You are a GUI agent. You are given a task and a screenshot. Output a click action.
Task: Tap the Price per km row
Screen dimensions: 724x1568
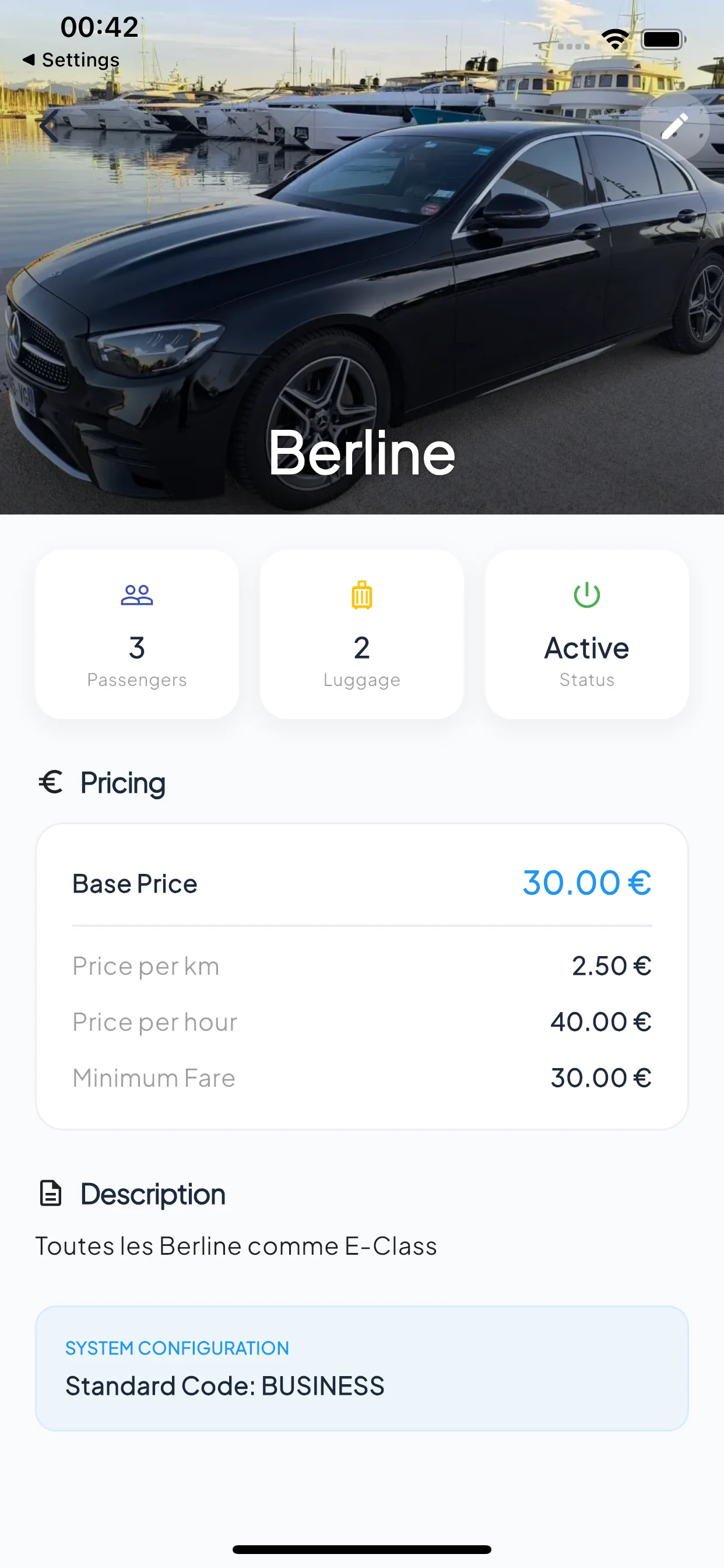(x=361, y=966)
